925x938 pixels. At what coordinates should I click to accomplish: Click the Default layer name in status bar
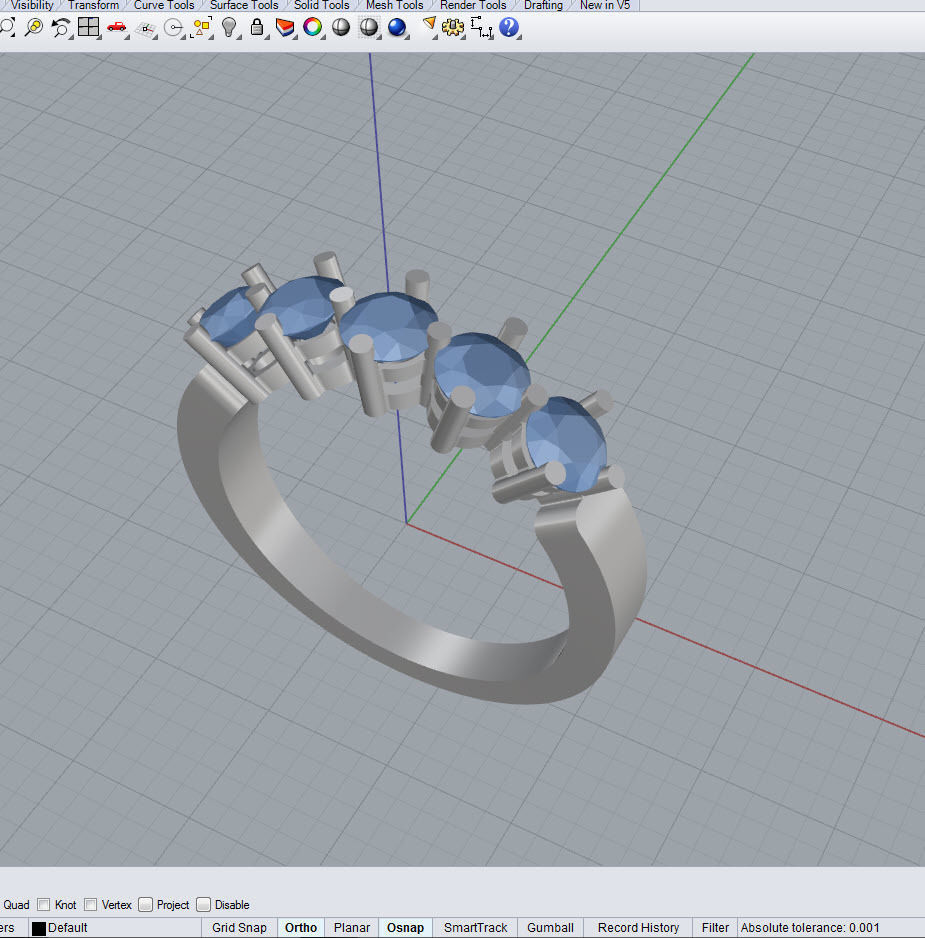[68, 927]
